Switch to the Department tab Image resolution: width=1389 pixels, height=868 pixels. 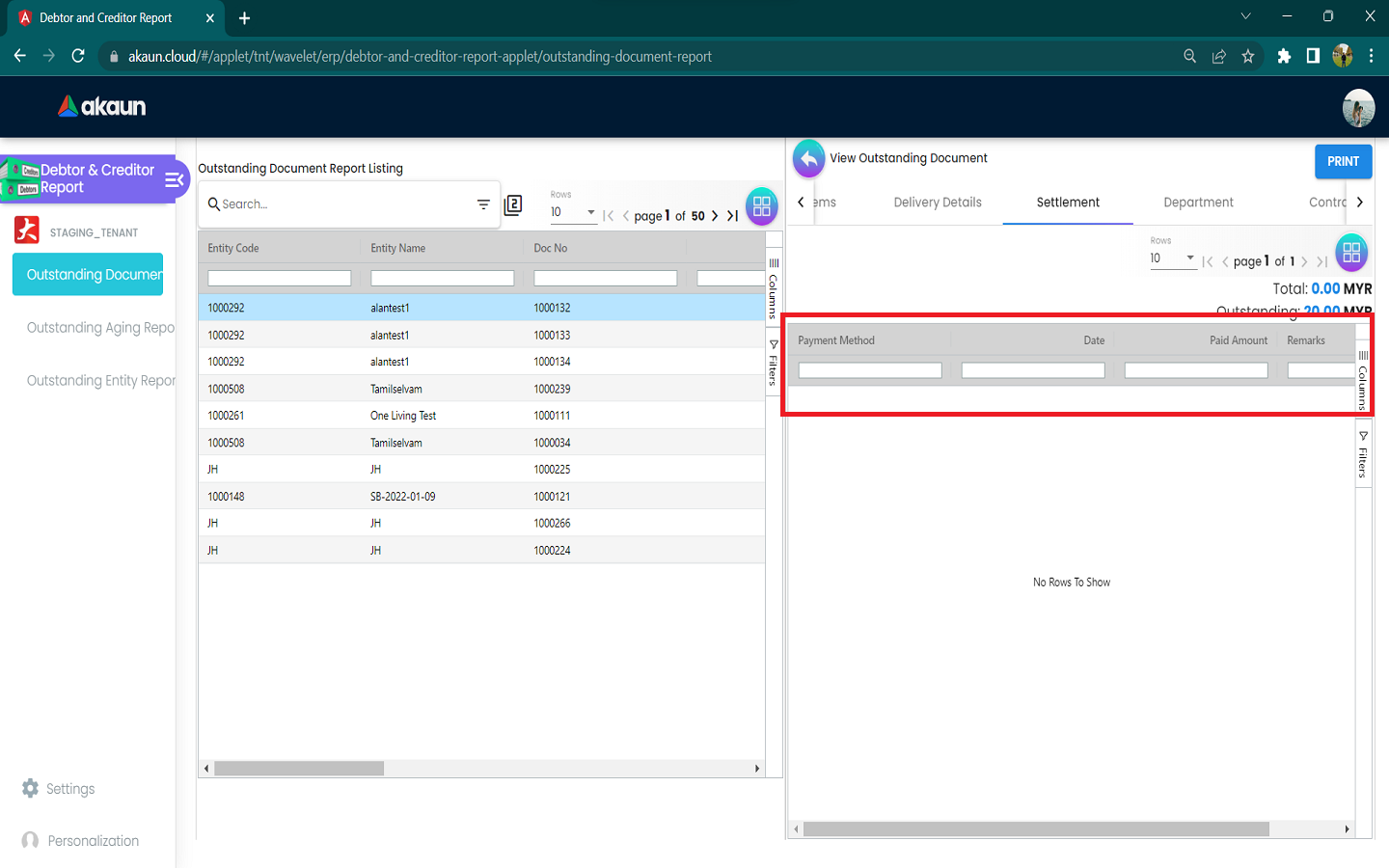1198,203
